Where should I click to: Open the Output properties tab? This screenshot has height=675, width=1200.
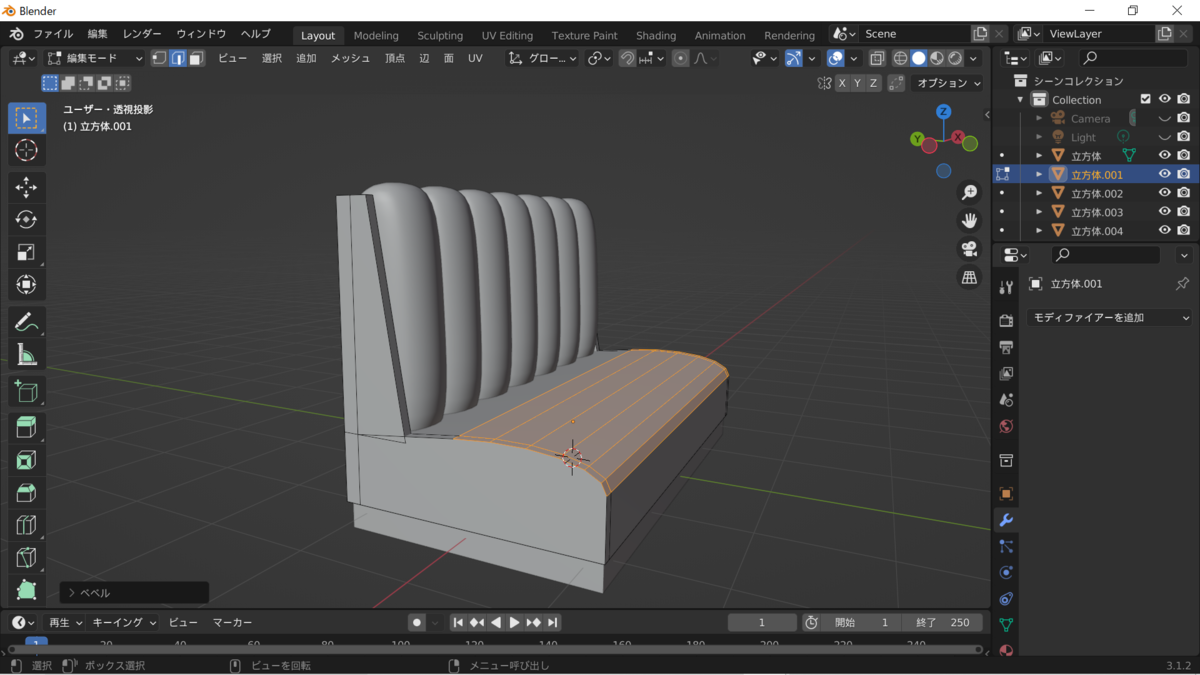[1006, 347]
